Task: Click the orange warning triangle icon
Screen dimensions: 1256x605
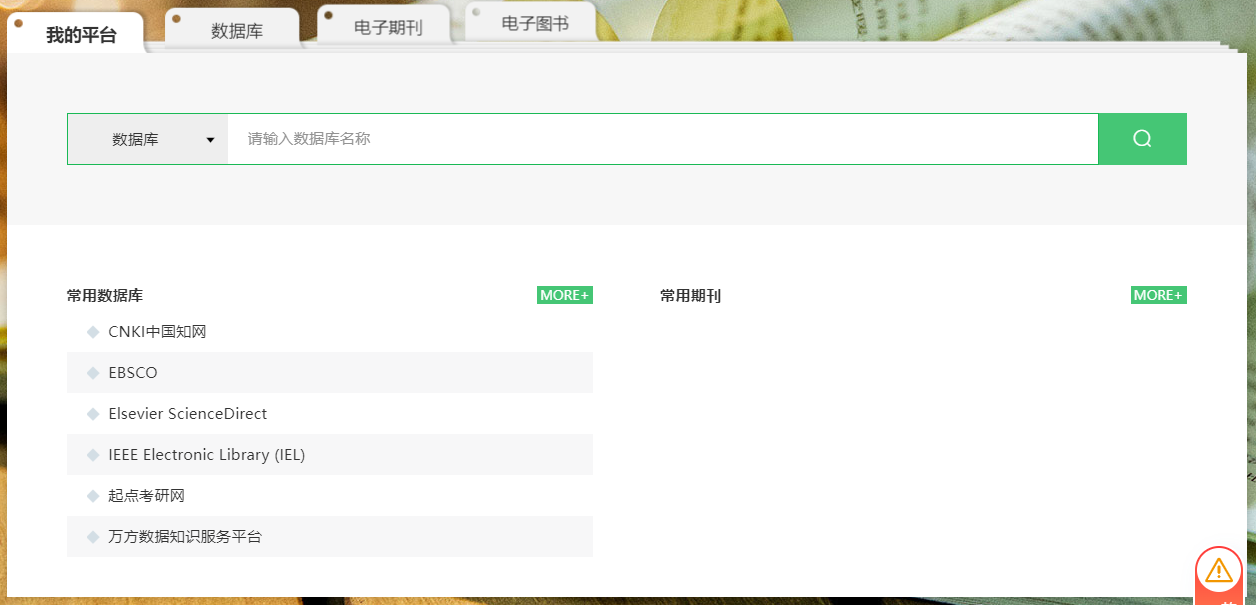Action: pos(1218,570)
